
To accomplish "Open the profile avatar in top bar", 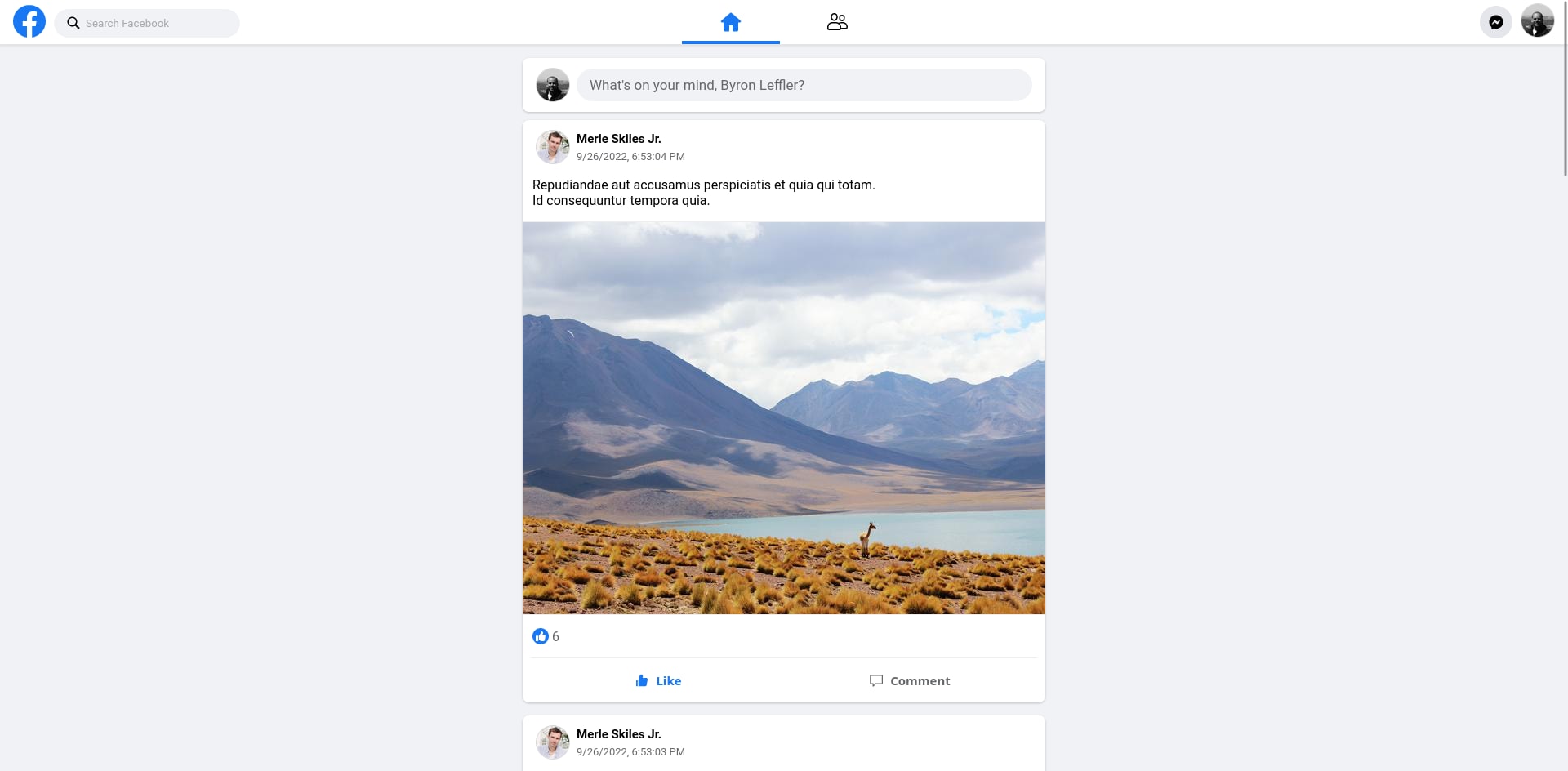I will click(1538, 21).
